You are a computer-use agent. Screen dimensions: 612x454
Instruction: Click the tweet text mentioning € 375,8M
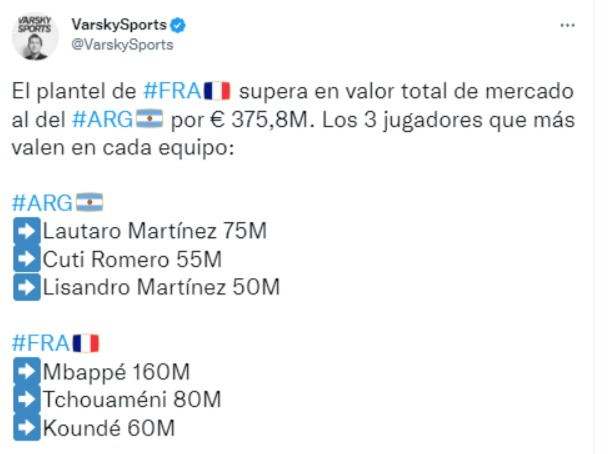pos(293,119)
